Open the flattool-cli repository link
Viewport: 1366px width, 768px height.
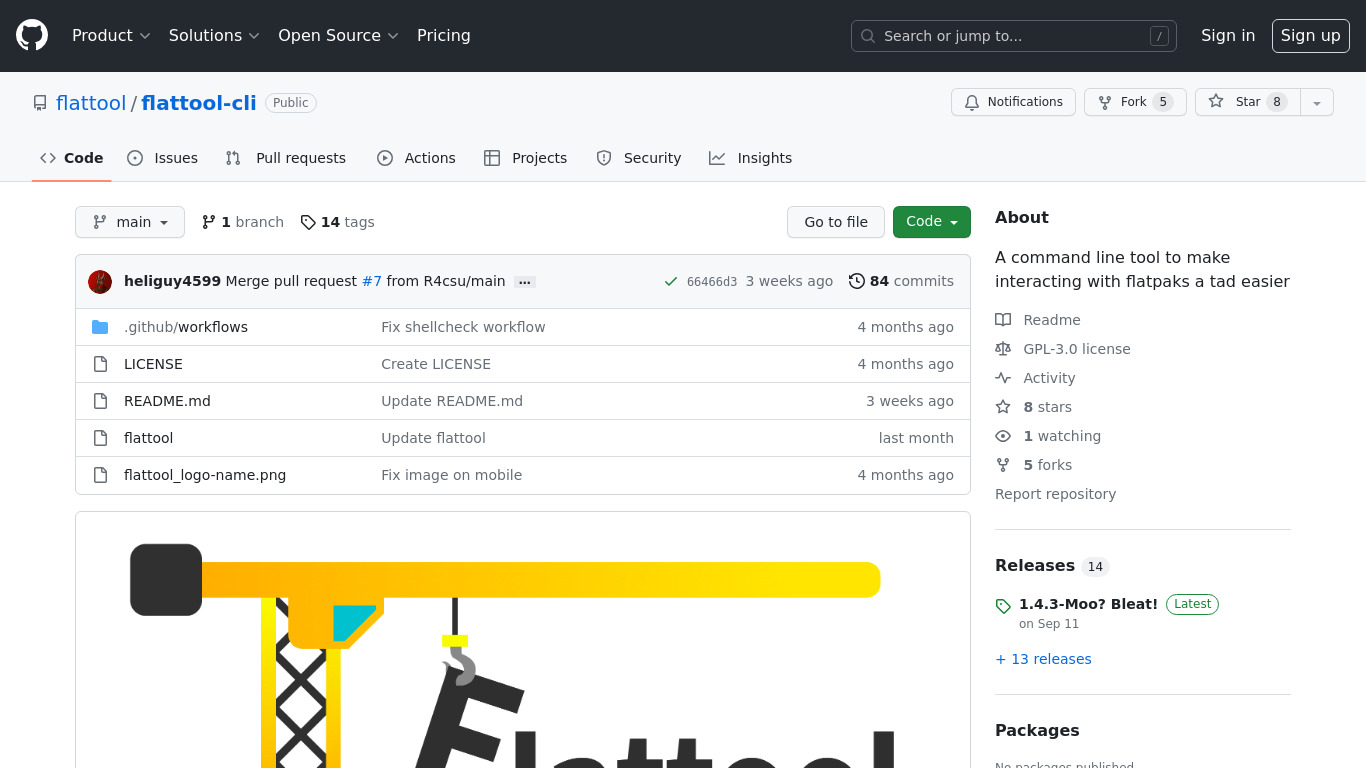pyautogui.click(x=199, y=103)
